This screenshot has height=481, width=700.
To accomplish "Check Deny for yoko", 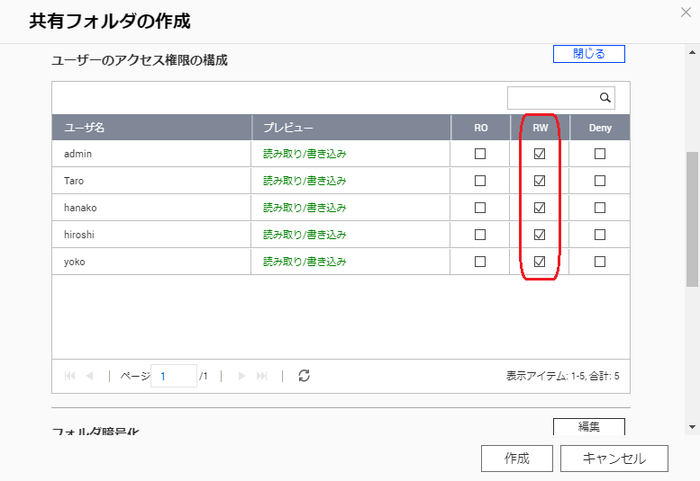I will coord(600,261).
